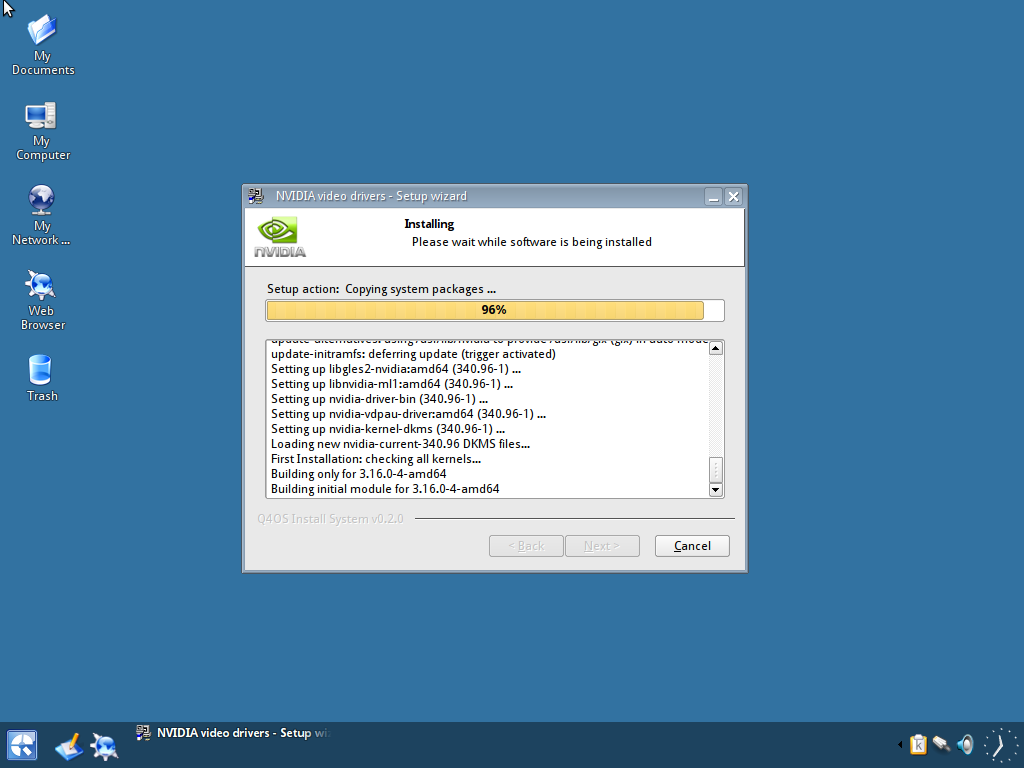Click the greyed-out Back button

[x=526, y=546]
